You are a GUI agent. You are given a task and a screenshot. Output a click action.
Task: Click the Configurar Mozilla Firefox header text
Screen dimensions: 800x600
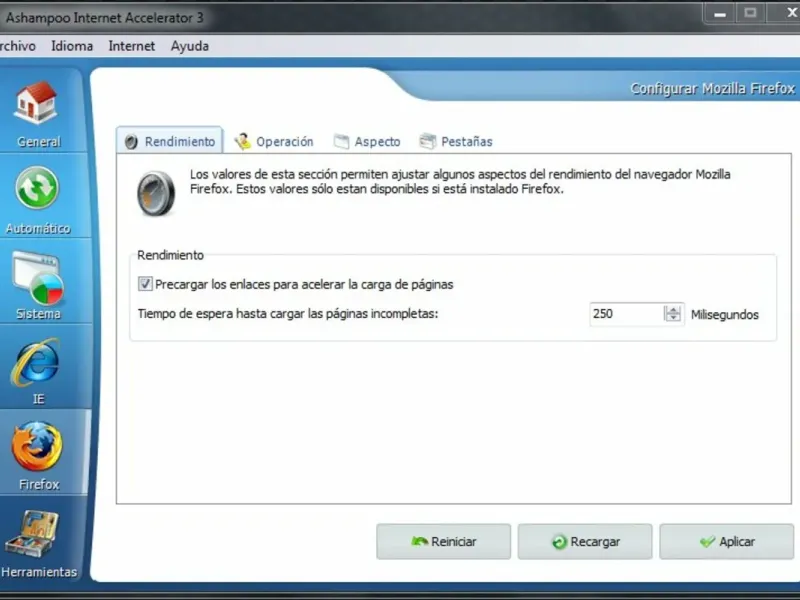(x=712, y=89)
